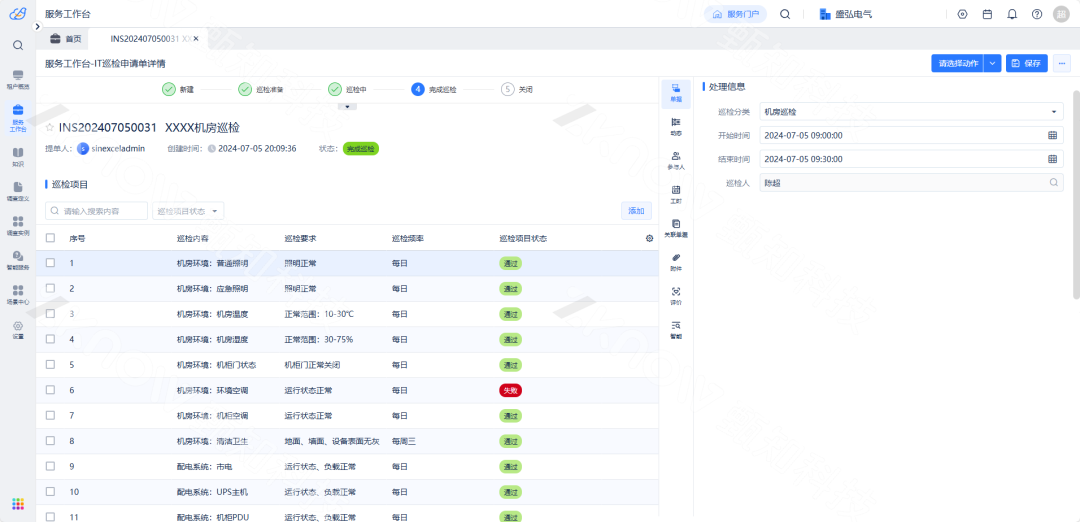This screenshot has height=522, width=1080.
Task: Click the 添加 add button
Action: 636,211
